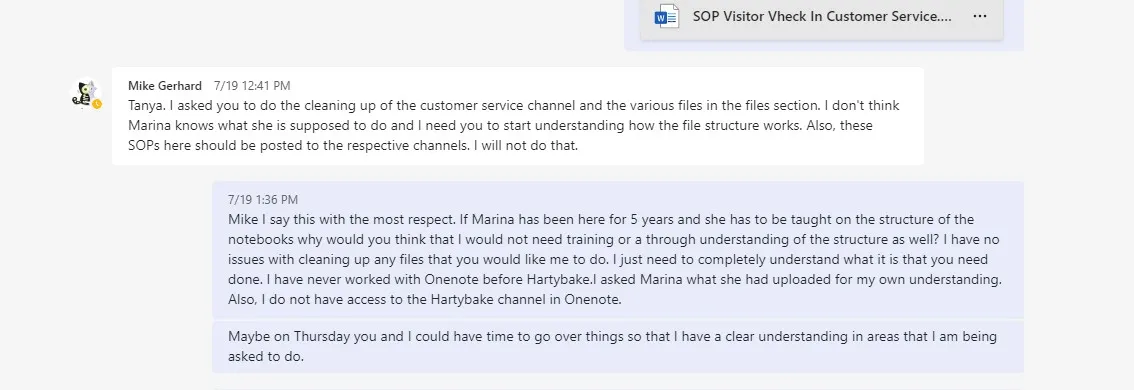This screenshot has height=390, width=1134.
Task: Click the line beginning "issues with cleaning up"
Action: (x=608, y=259)
